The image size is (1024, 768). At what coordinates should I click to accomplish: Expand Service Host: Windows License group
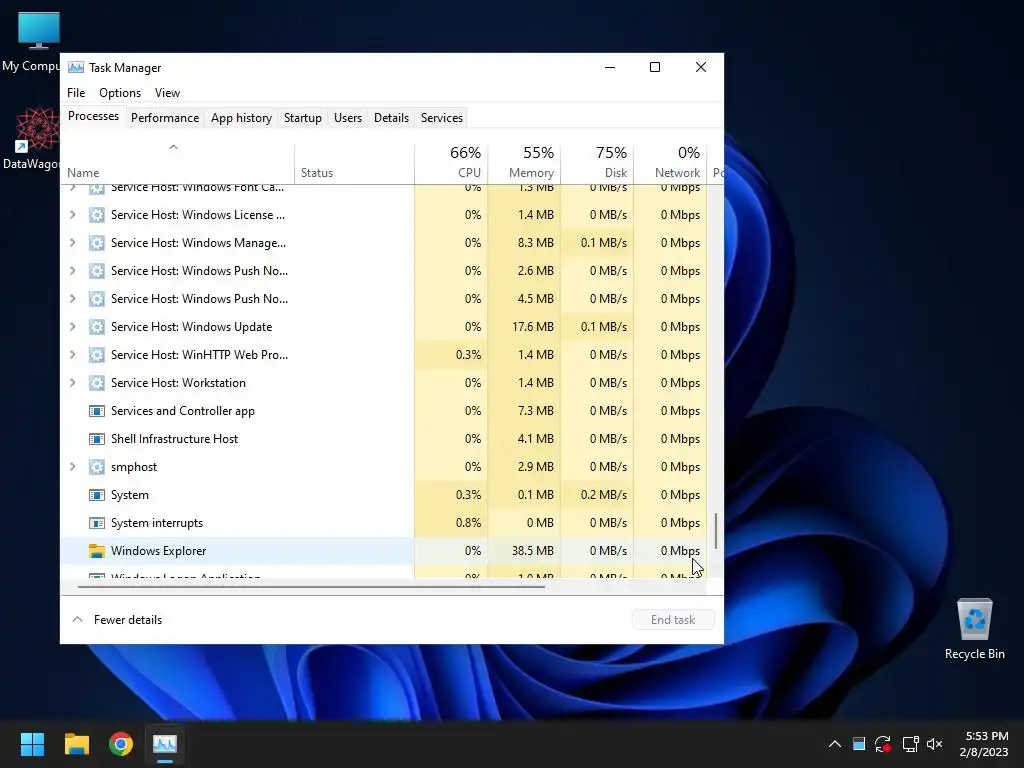pos(72,215)
